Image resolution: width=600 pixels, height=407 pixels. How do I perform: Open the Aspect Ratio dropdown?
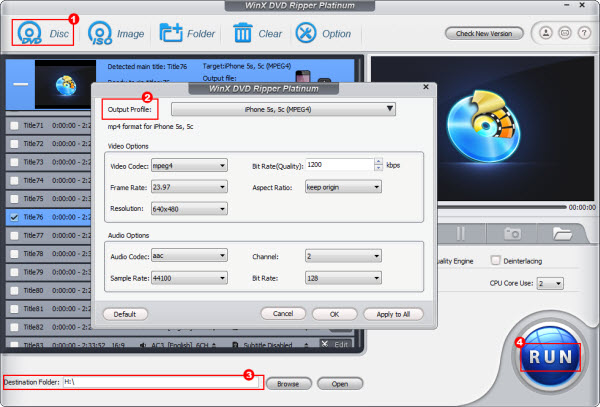343,187
